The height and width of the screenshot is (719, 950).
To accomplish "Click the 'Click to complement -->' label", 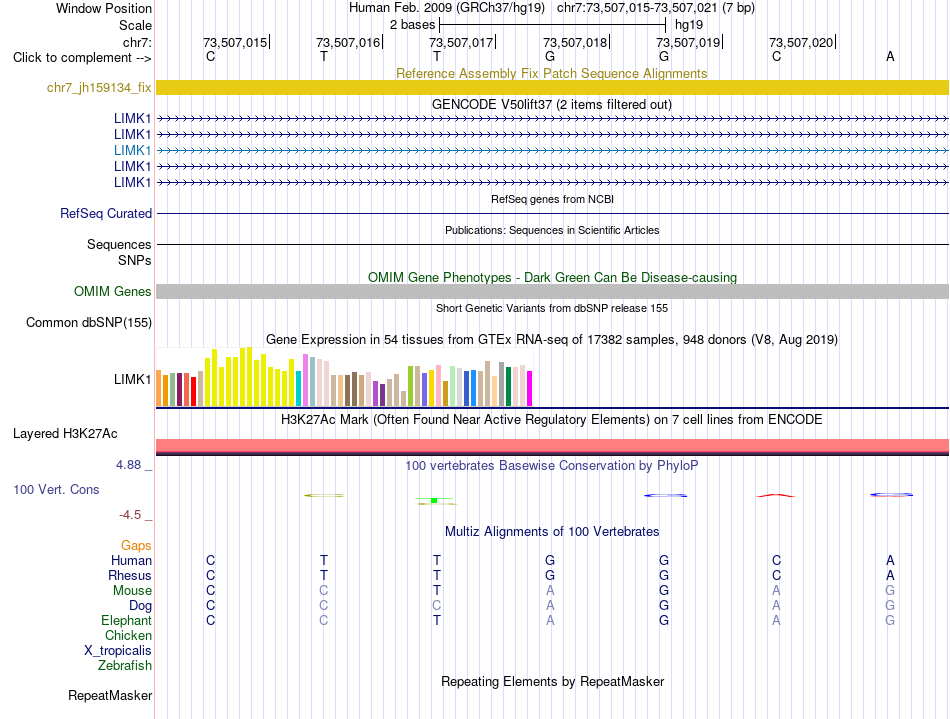I will point(82,58).
